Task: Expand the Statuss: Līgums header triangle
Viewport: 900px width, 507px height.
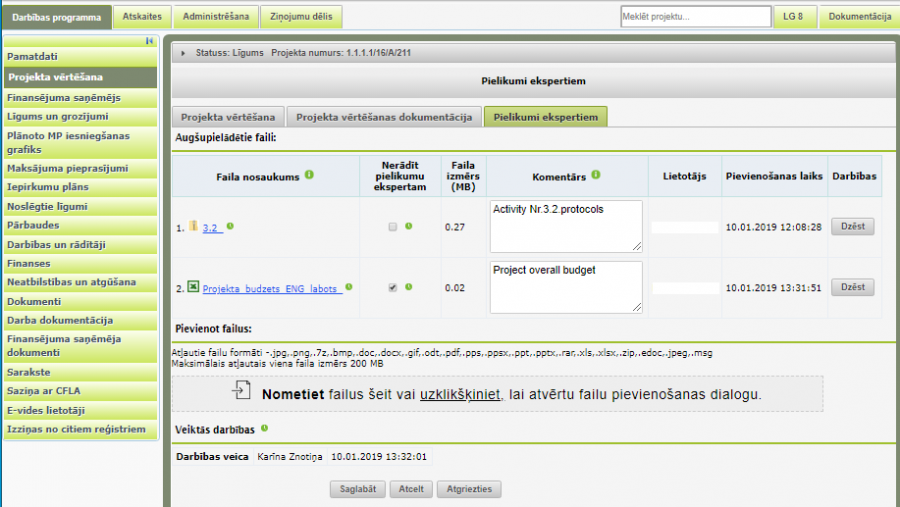Action: pyautogui.click(x=182, y=53)
